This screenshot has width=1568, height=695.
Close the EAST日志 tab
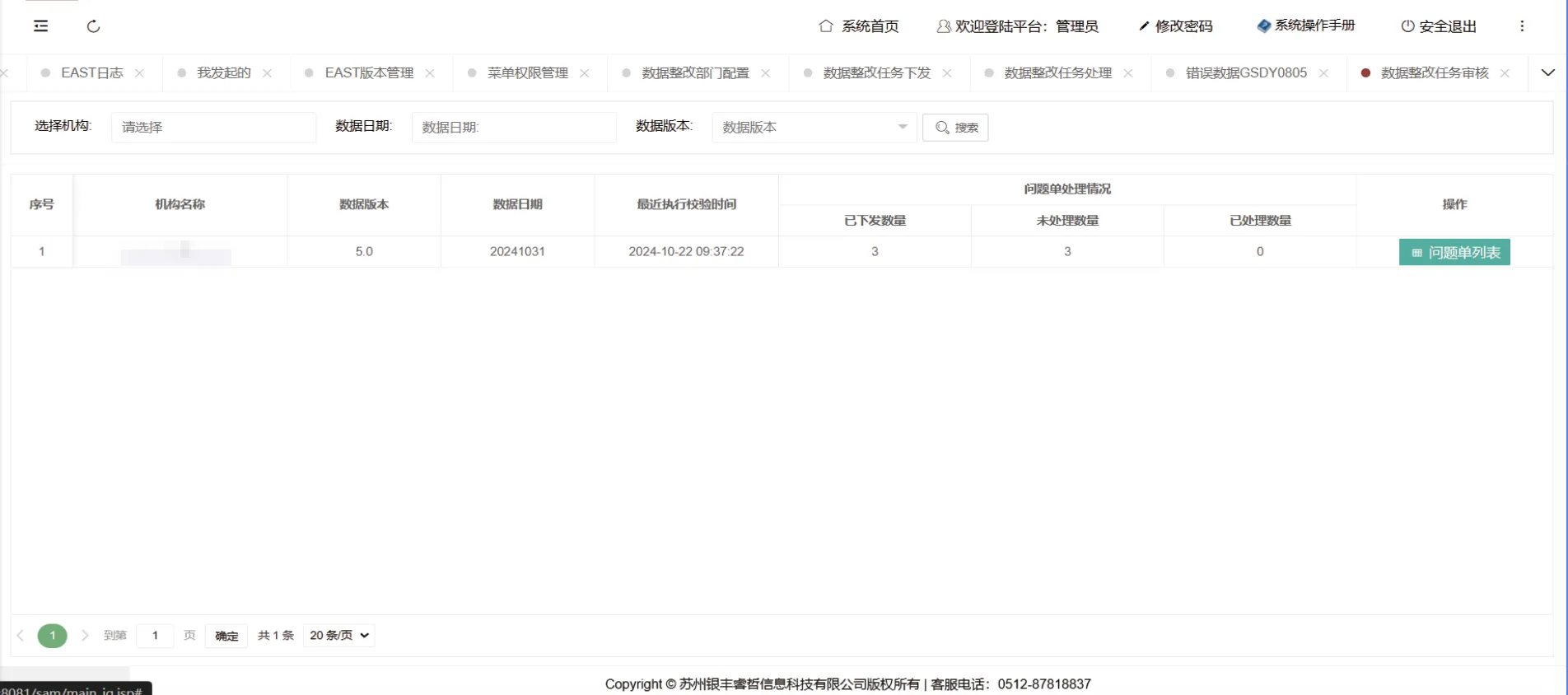pos(140,73)
